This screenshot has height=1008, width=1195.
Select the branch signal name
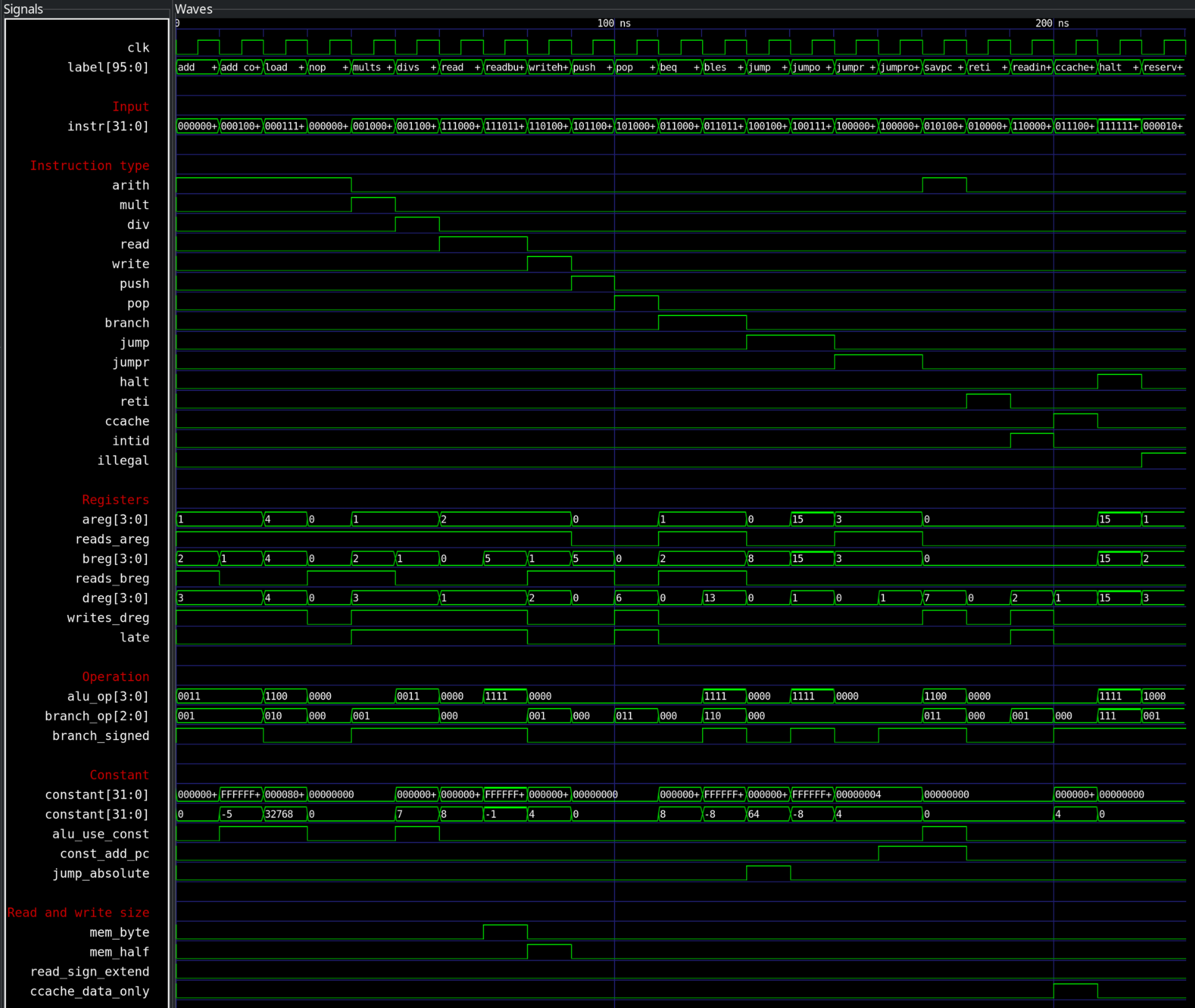coord(127,323)
